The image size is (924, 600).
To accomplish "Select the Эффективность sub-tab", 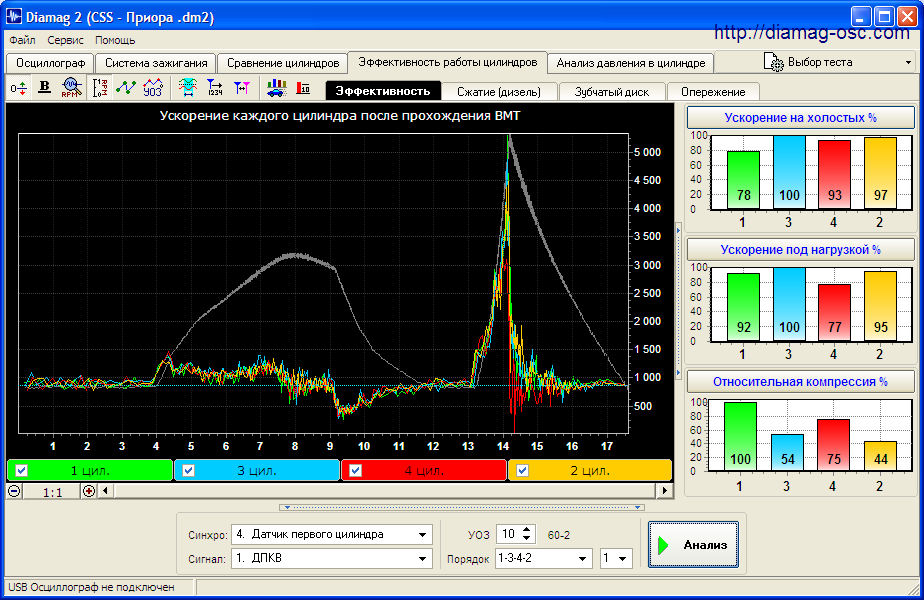I will coord(383,91).
